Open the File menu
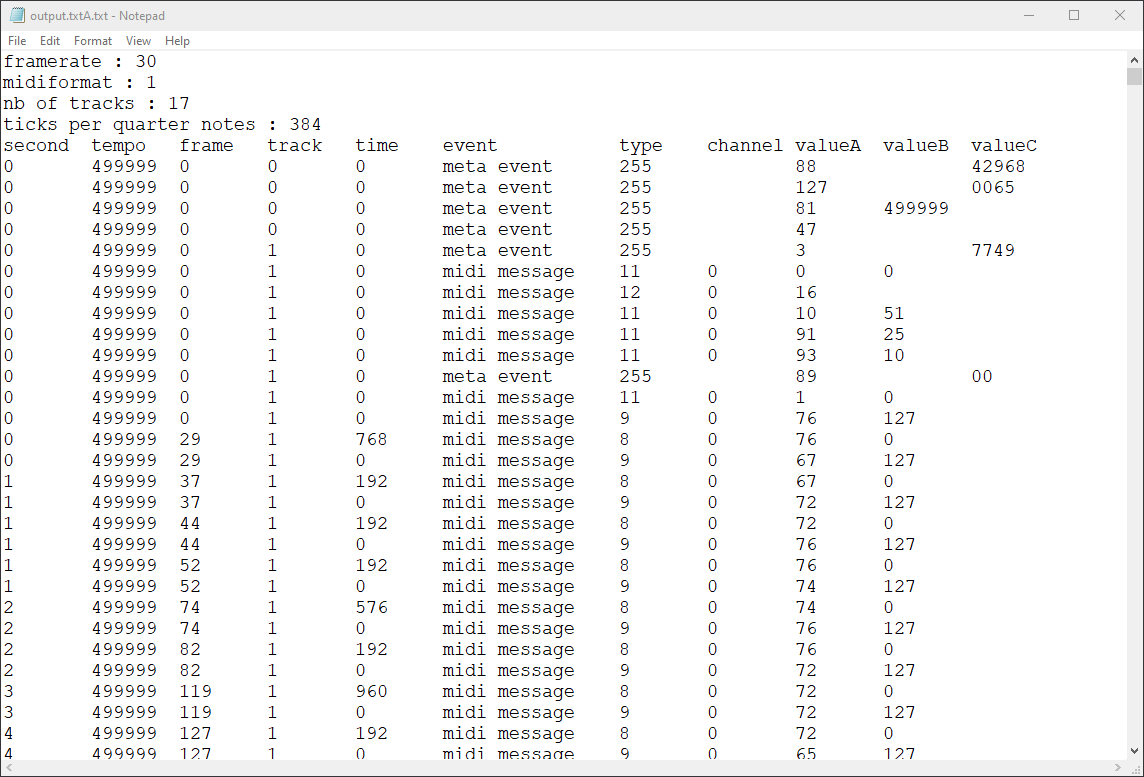Screen dimensions: 1144x777 (17, 41)
